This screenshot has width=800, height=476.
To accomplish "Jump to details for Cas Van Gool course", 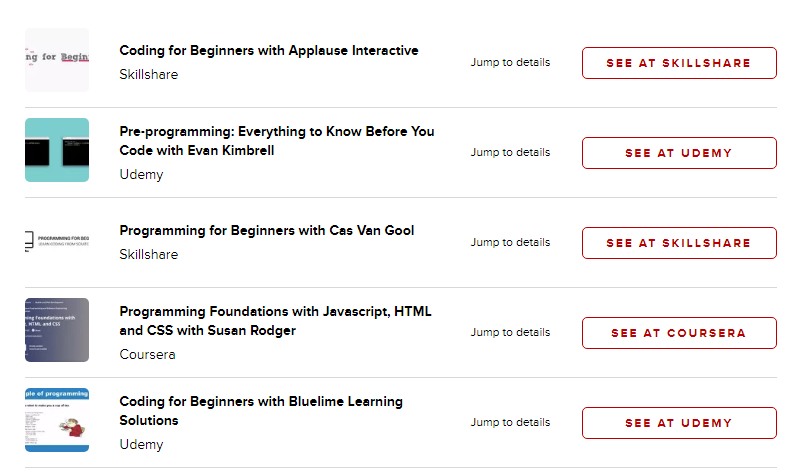I will point(510,242).
